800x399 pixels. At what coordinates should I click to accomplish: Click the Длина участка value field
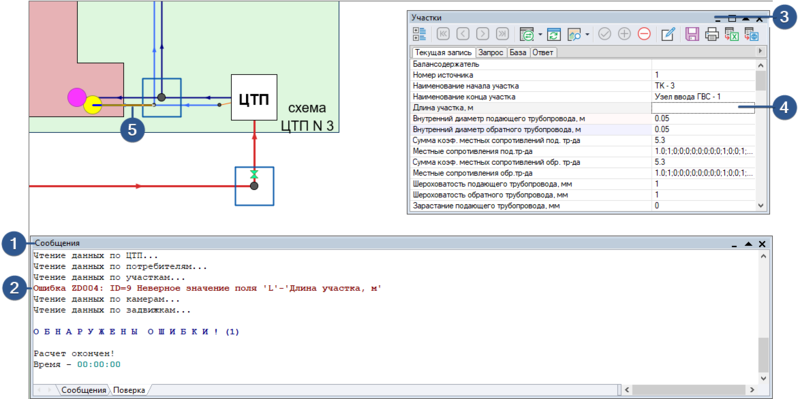tap(703, 107)
